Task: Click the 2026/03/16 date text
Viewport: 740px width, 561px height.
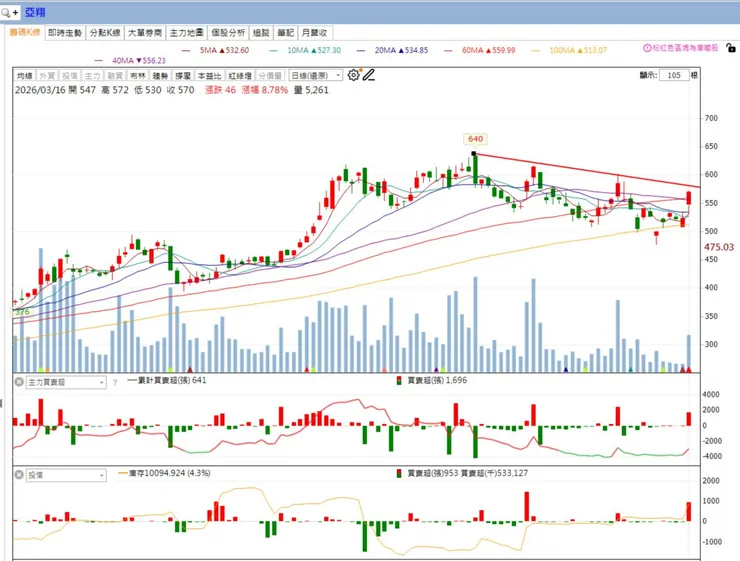Action: coord(40,90)
